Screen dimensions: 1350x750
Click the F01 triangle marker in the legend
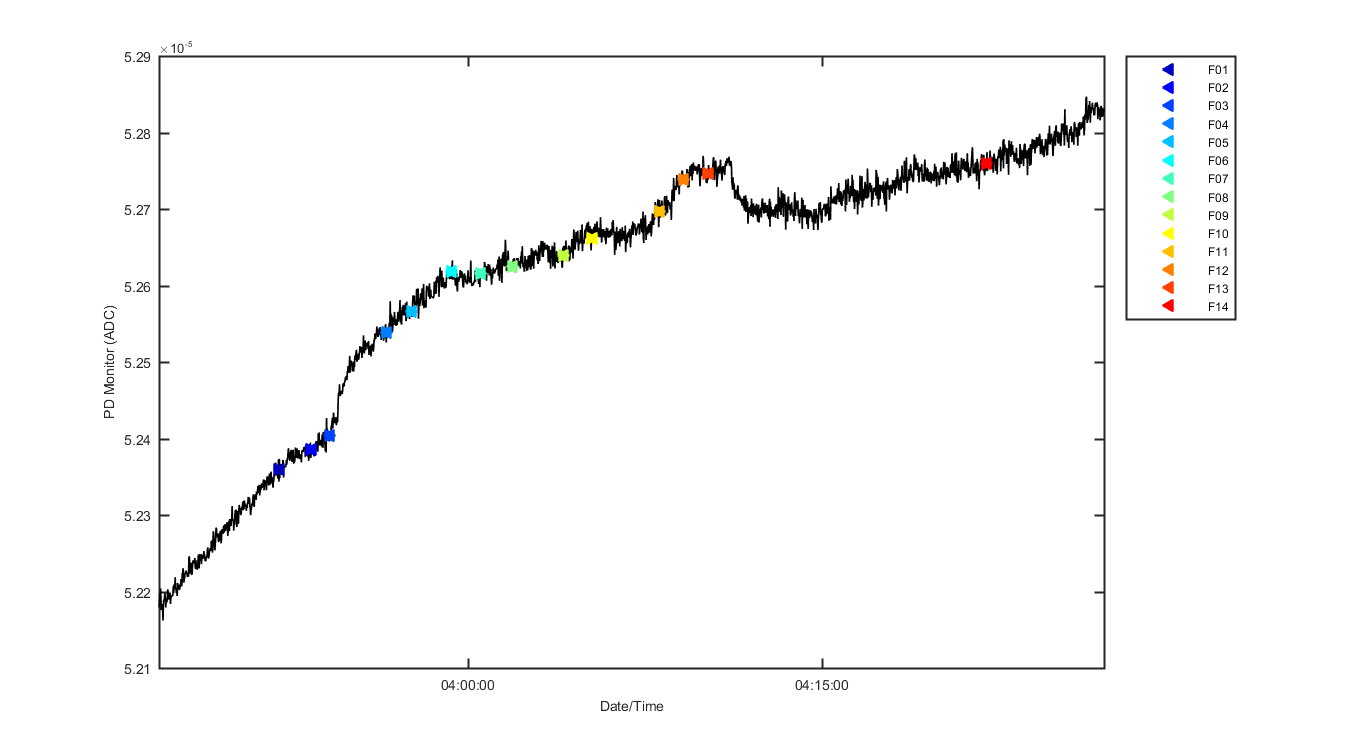pyautogui.click(x=1167, y=69)
